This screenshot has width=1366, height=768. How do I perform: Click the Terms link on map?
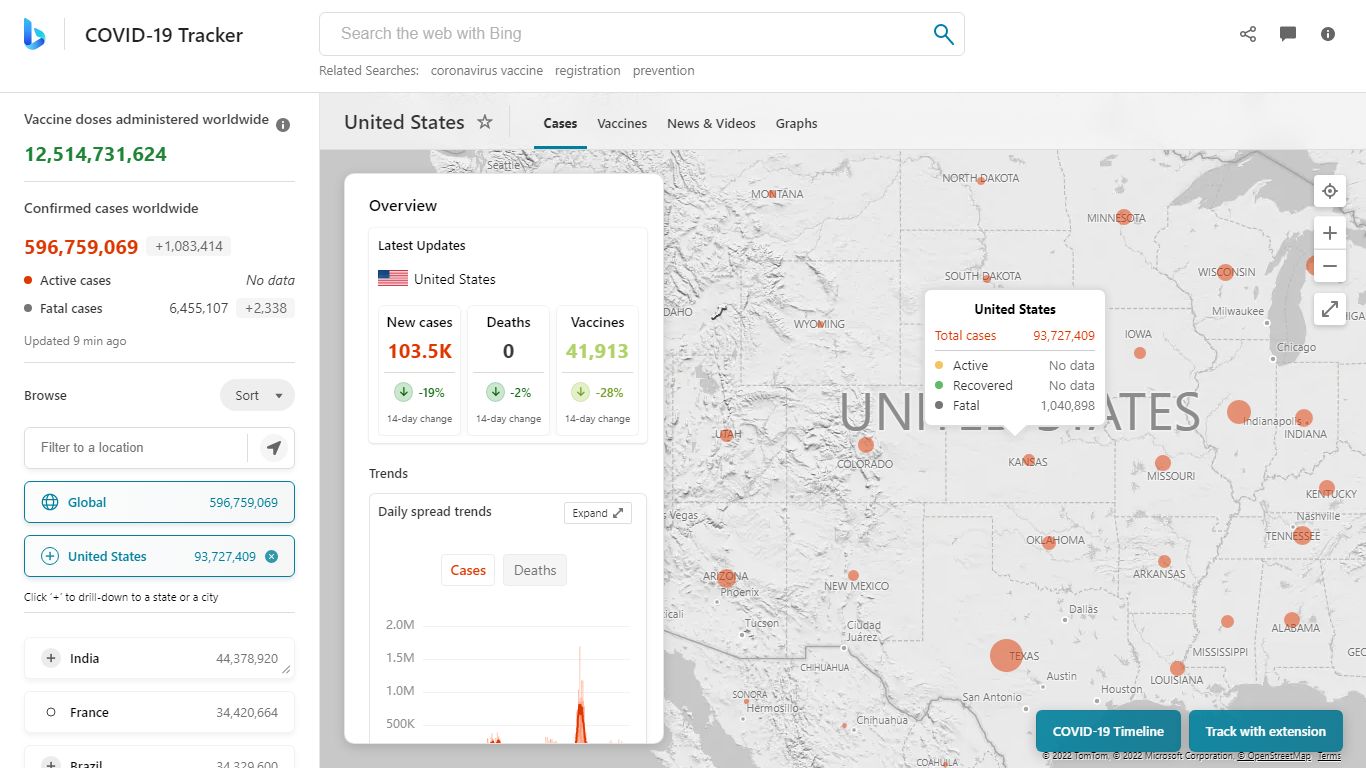(x=1329, y=757)
